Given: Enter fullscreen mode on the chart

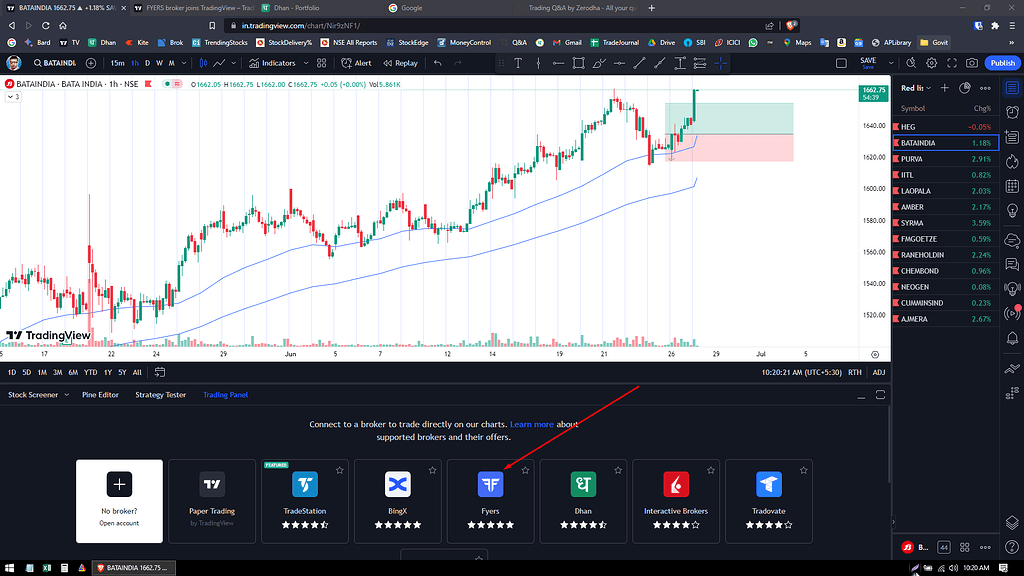Looking at the screenshot, I should click(952, 63).
